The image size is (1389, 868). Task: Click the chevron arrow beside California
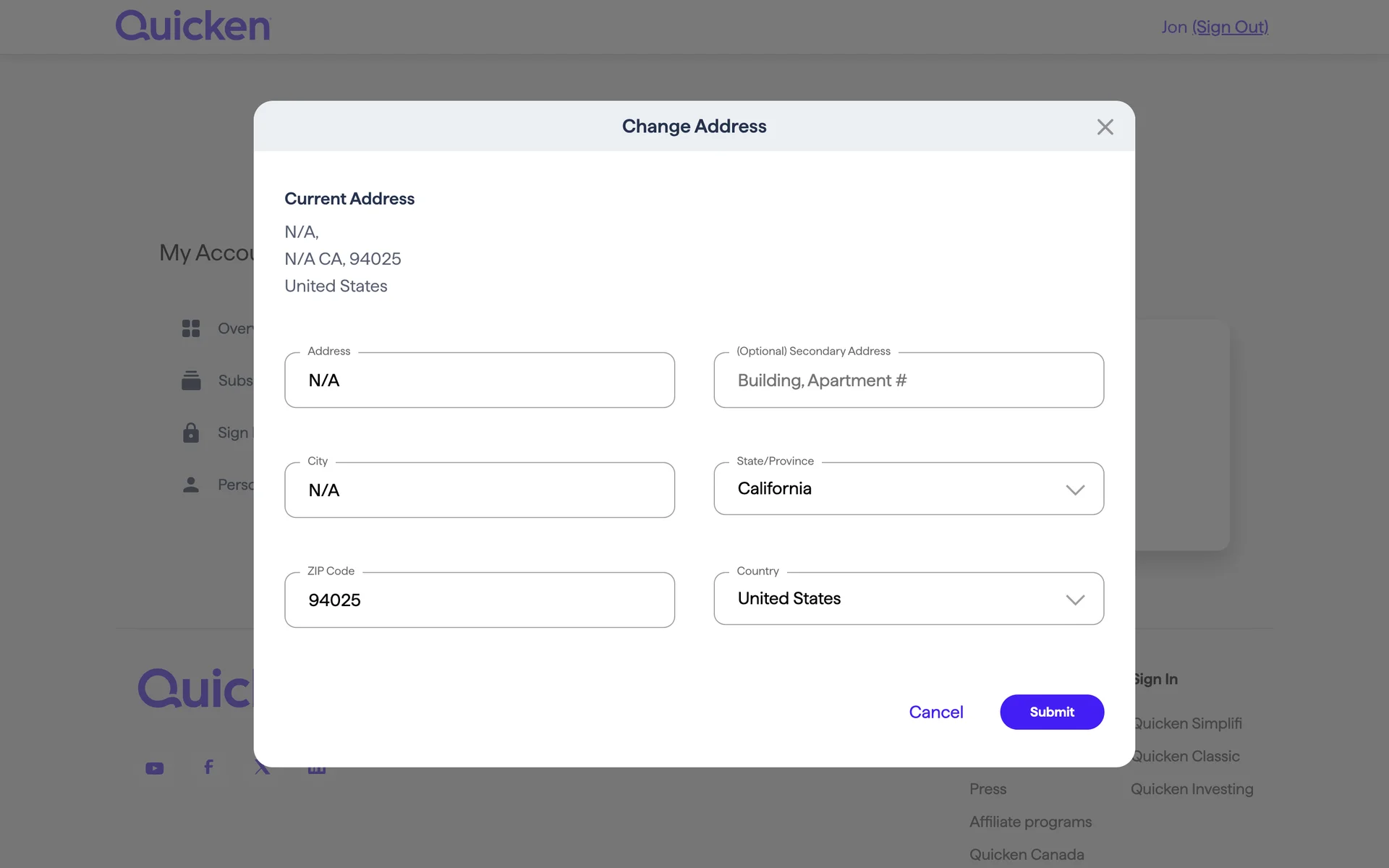point(1075,490)
